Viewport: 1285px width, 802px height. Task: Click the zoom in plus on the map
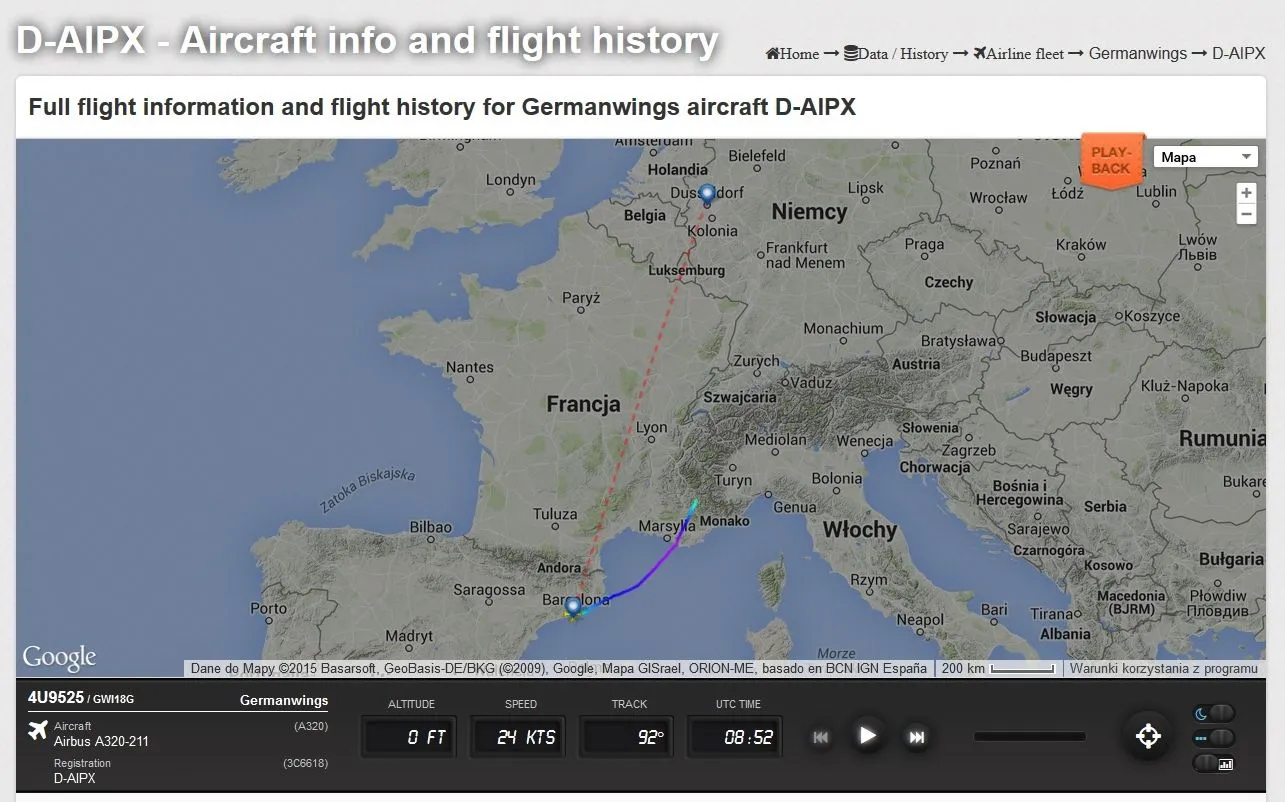(x=1245, y=192)
